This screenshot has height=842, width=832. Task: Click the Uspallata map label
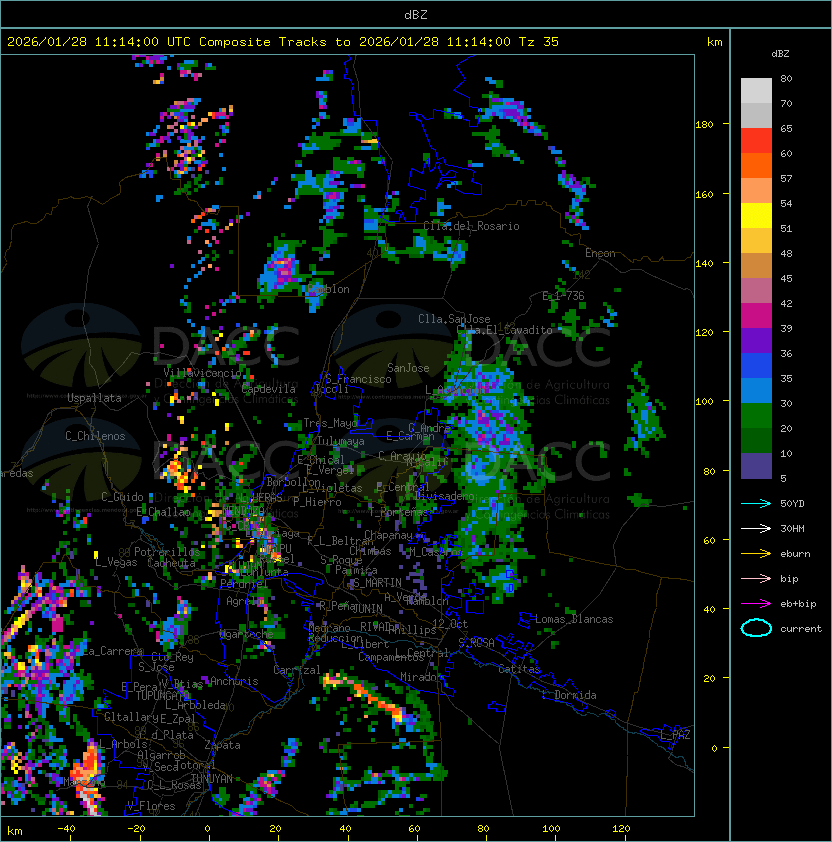pyautogui.click(x=94, y=398)
